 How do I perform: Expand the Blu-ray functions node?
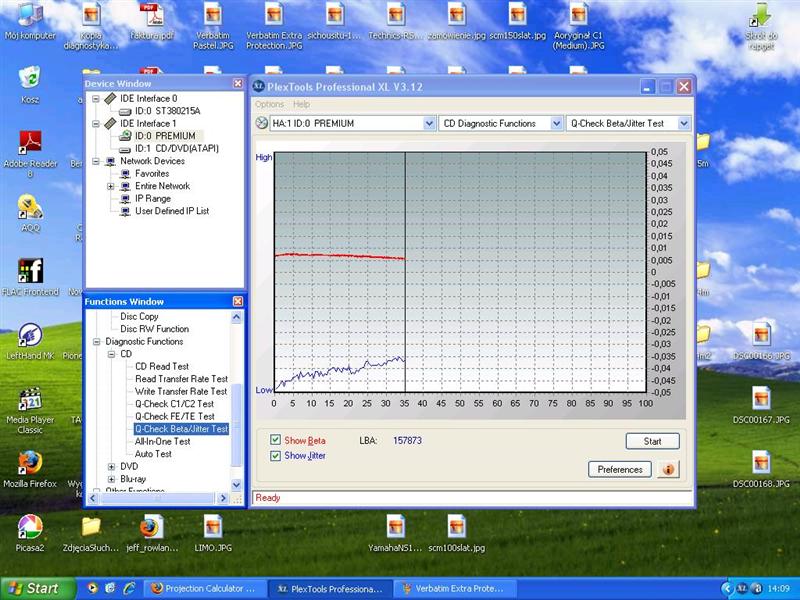[111, 479]
